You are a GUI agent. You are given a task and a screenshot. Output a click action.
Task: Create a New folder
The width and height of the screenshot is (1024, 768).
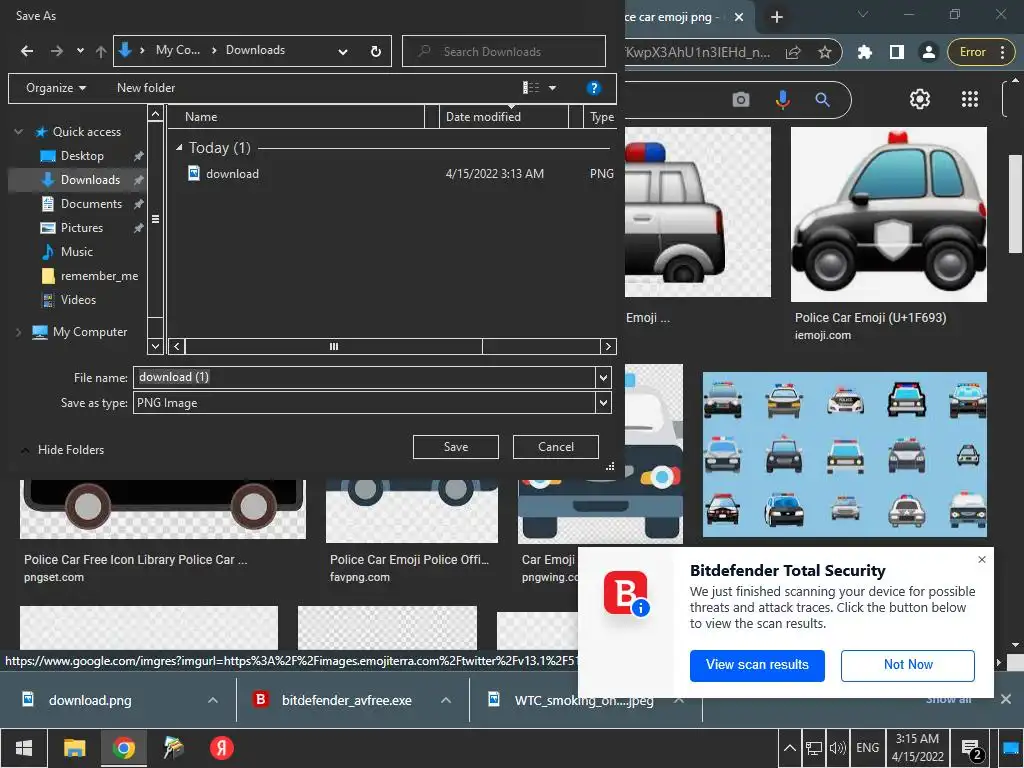[146, 88]
